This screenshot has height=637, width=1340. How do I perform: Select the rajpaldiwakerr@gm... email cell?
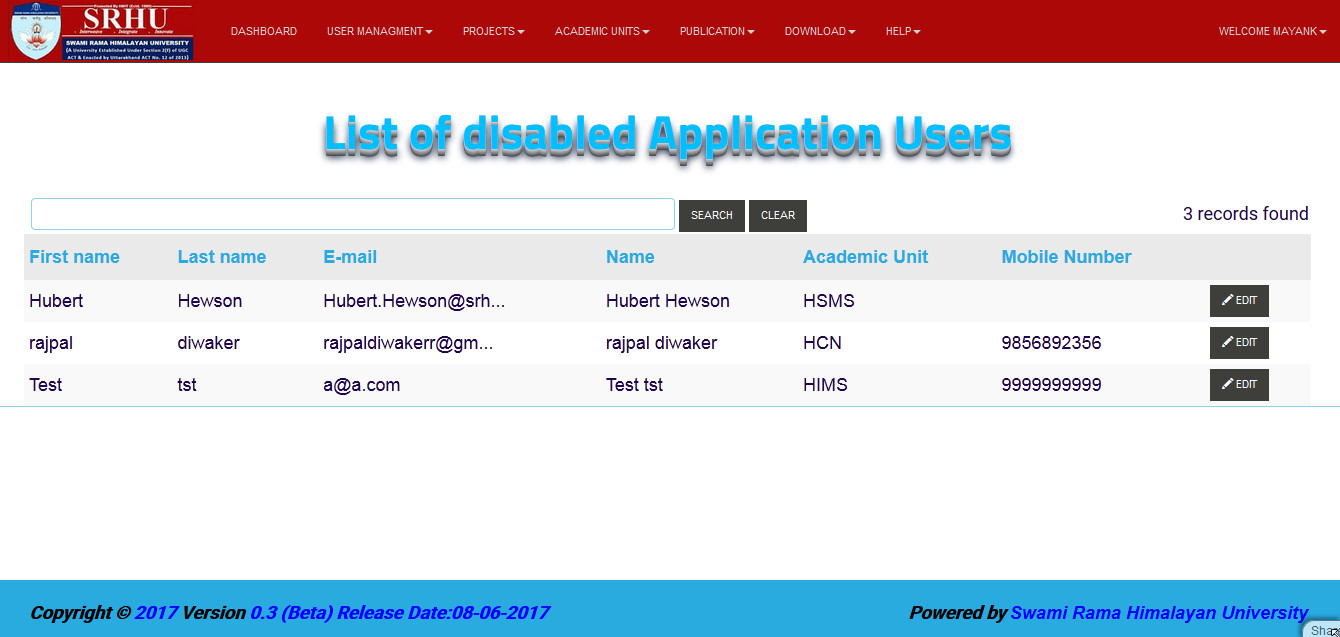click(x=408, y=343)
